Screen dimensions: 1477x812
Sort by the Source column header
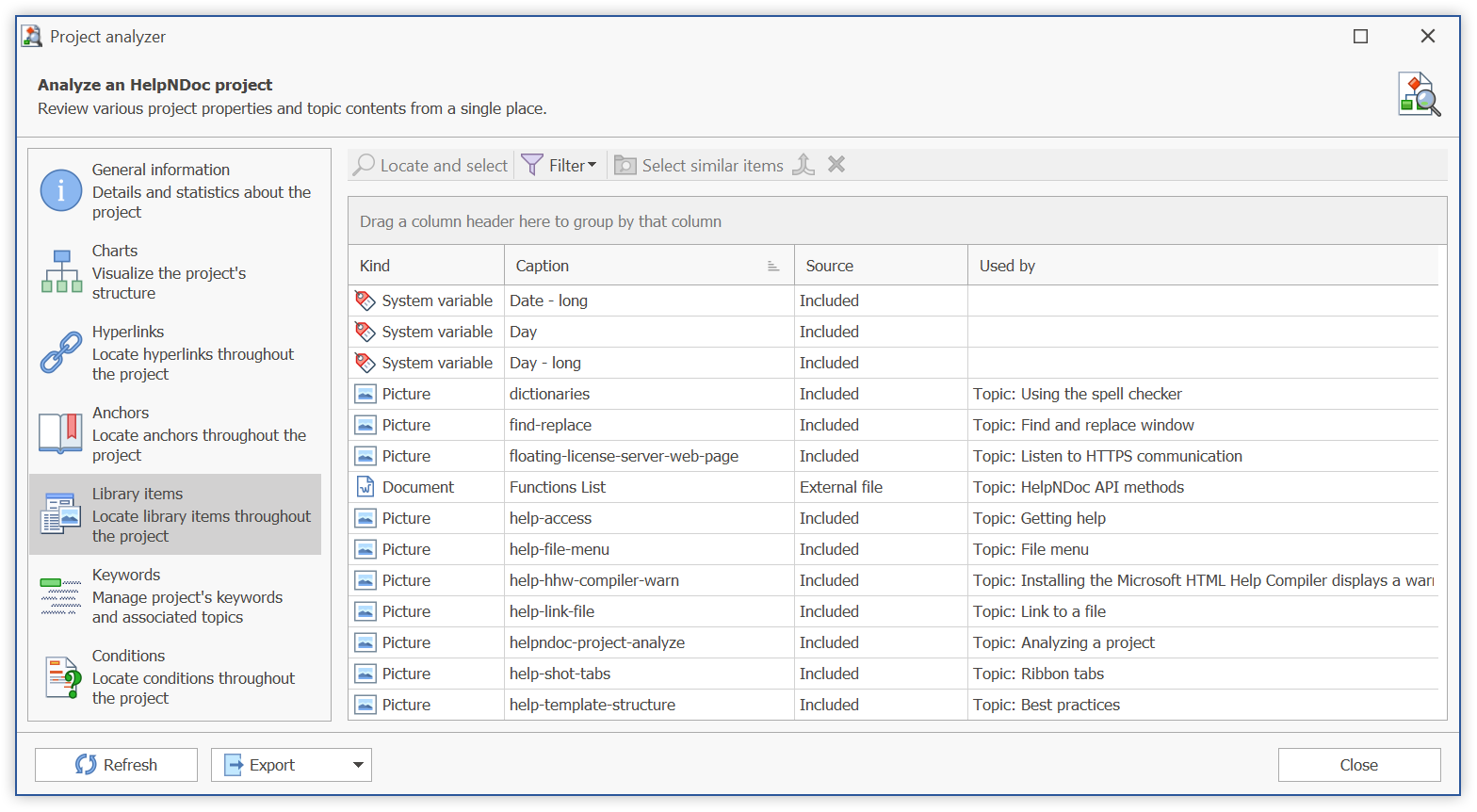click(881, 266)
